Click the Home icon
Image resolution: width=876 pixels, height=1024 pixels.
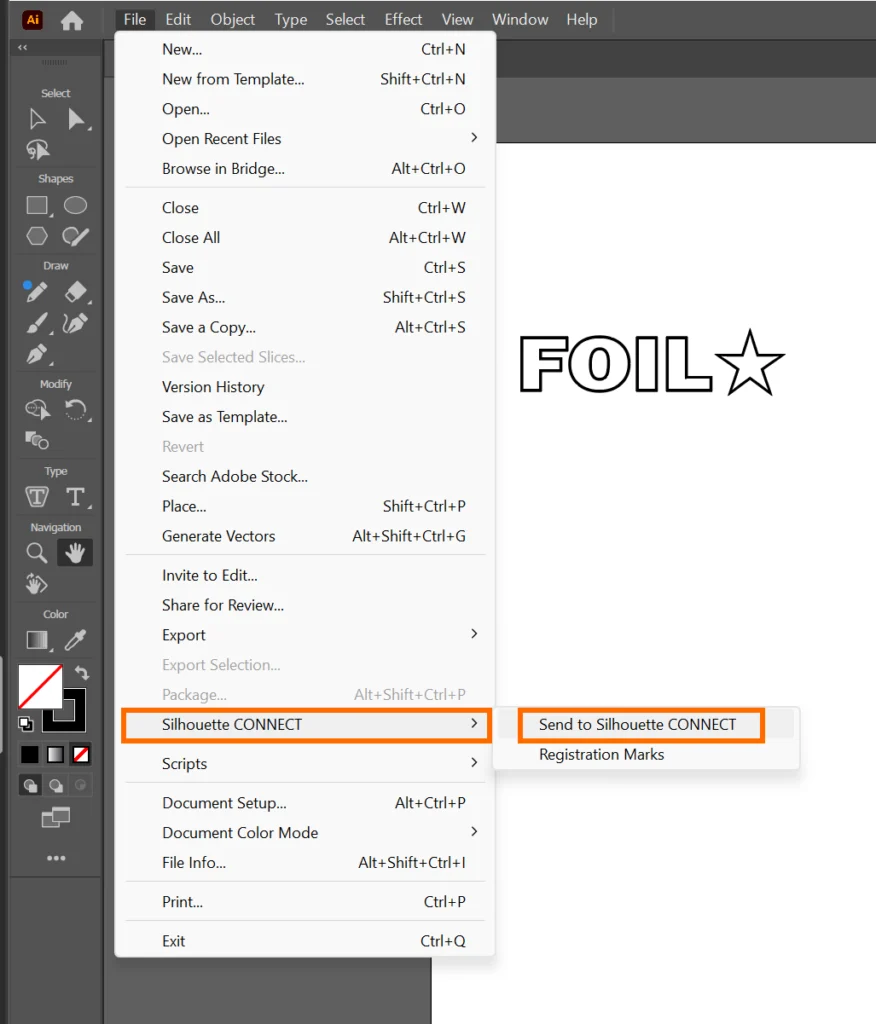[x=72, y=20]
